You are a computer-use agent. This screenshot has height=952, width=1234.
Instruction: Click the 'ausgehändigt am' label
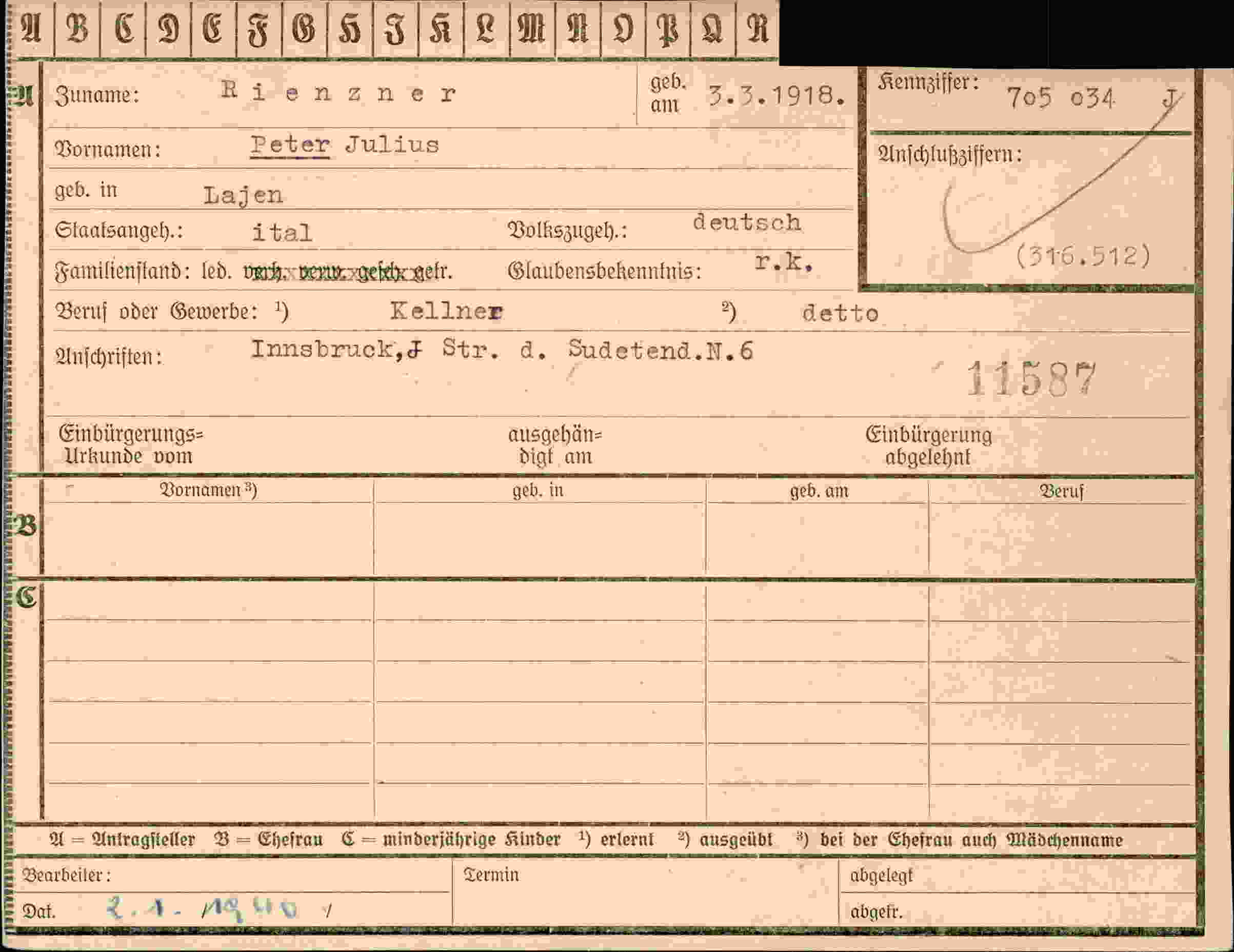click(555, 445)
